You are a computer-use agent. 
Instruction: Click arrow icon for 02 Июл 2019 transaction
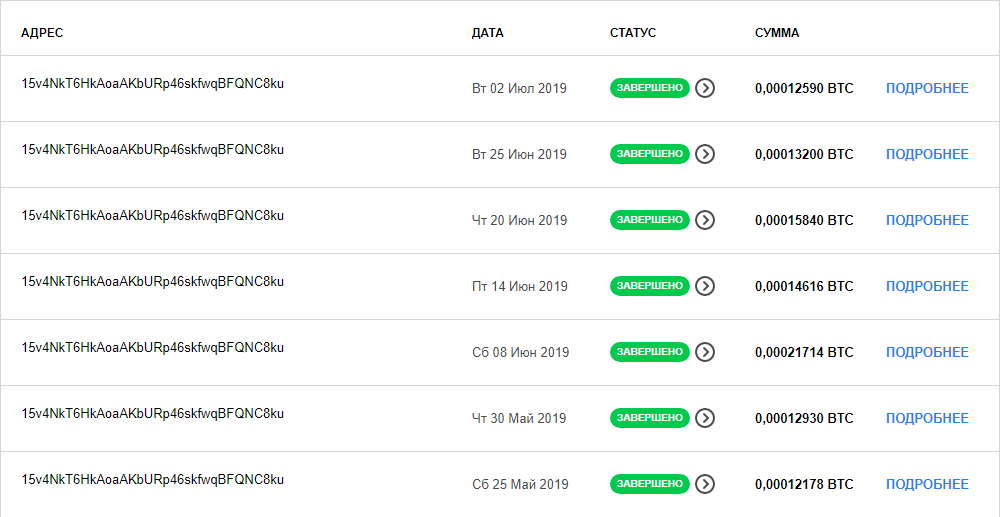[x=705, y=88]
